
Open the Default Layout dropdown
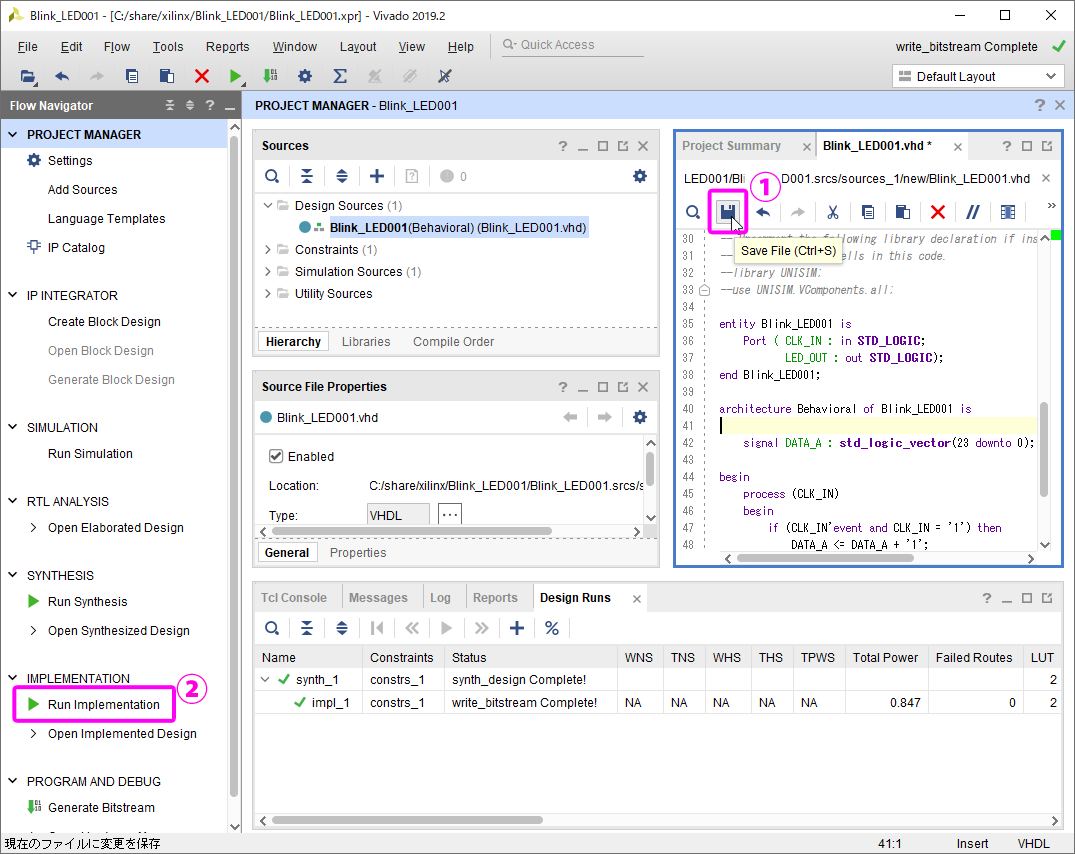976,76
